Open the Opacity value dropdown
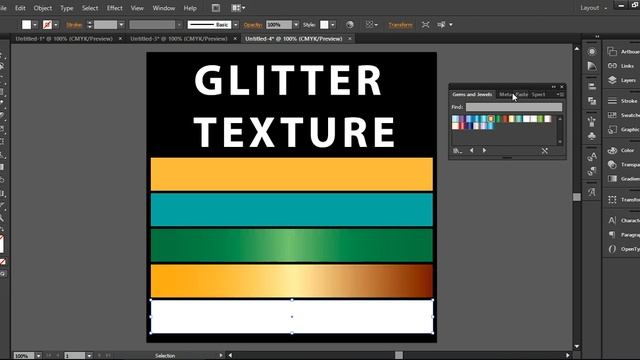 tap(296, 25)
